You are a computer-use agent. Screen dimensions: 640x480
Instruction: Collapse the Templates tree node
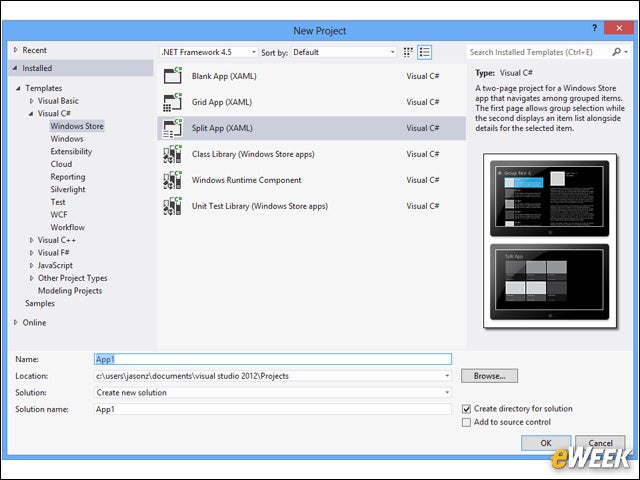[x=18, y=88]
